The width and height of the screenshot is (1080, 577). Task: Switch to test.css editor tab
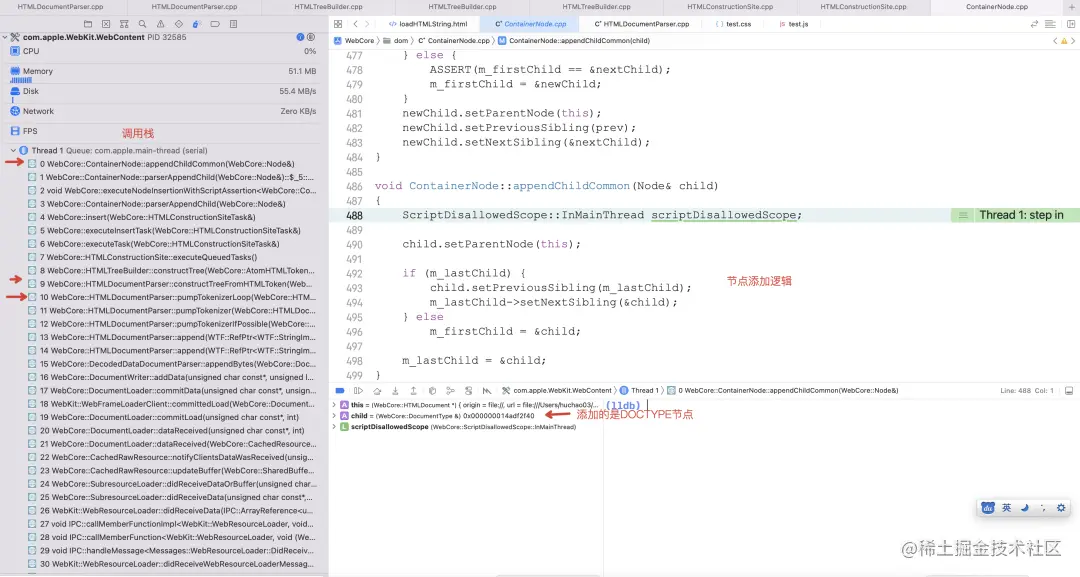tap(733, 24)
